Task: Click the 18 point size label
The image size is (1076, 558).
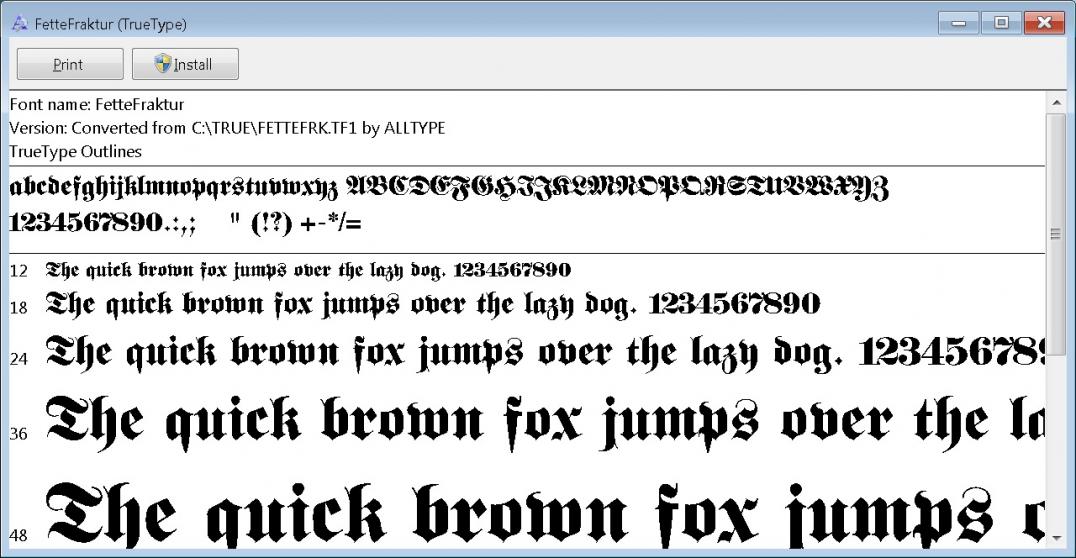Action: point(19,307)
